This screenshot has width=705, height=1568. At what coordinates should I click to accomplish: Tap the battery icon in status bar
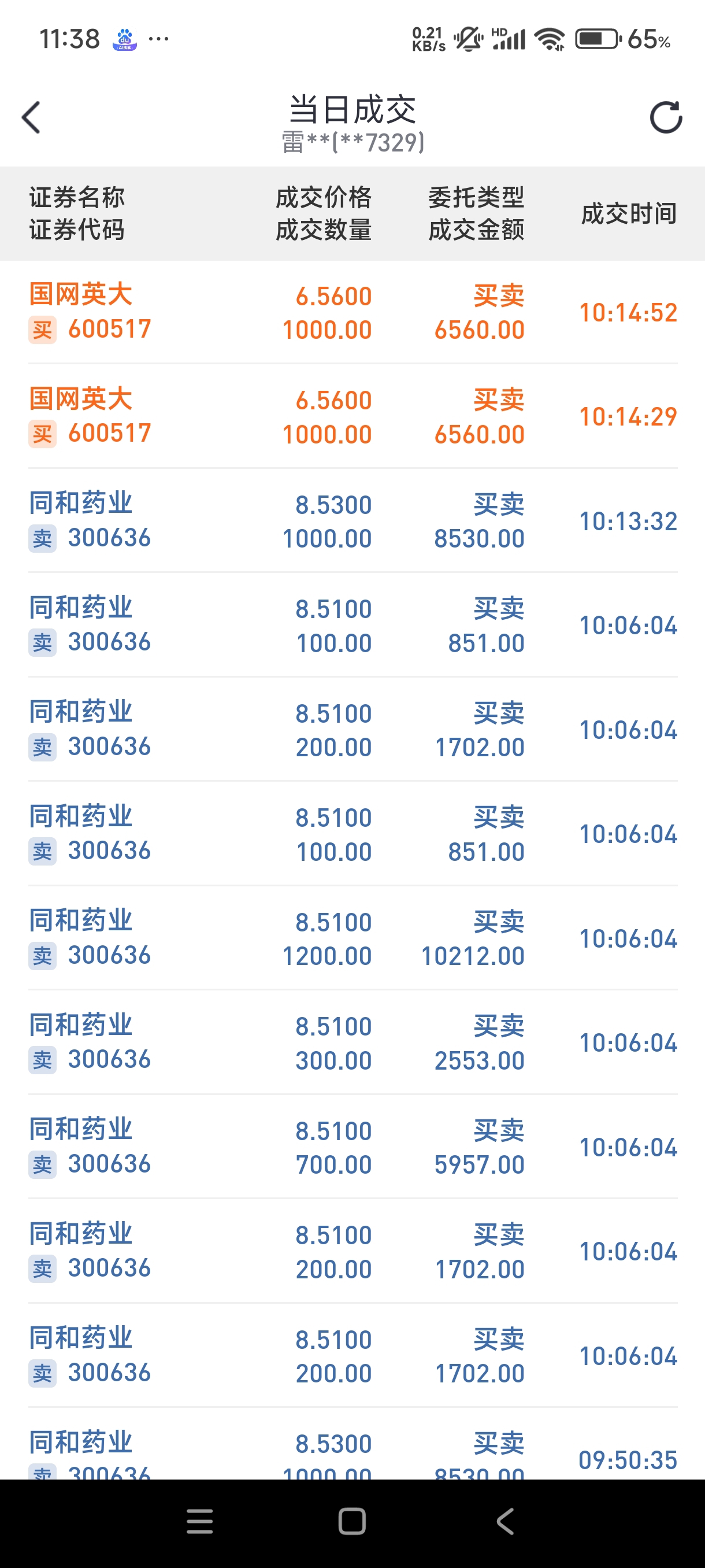coord(598,39)
